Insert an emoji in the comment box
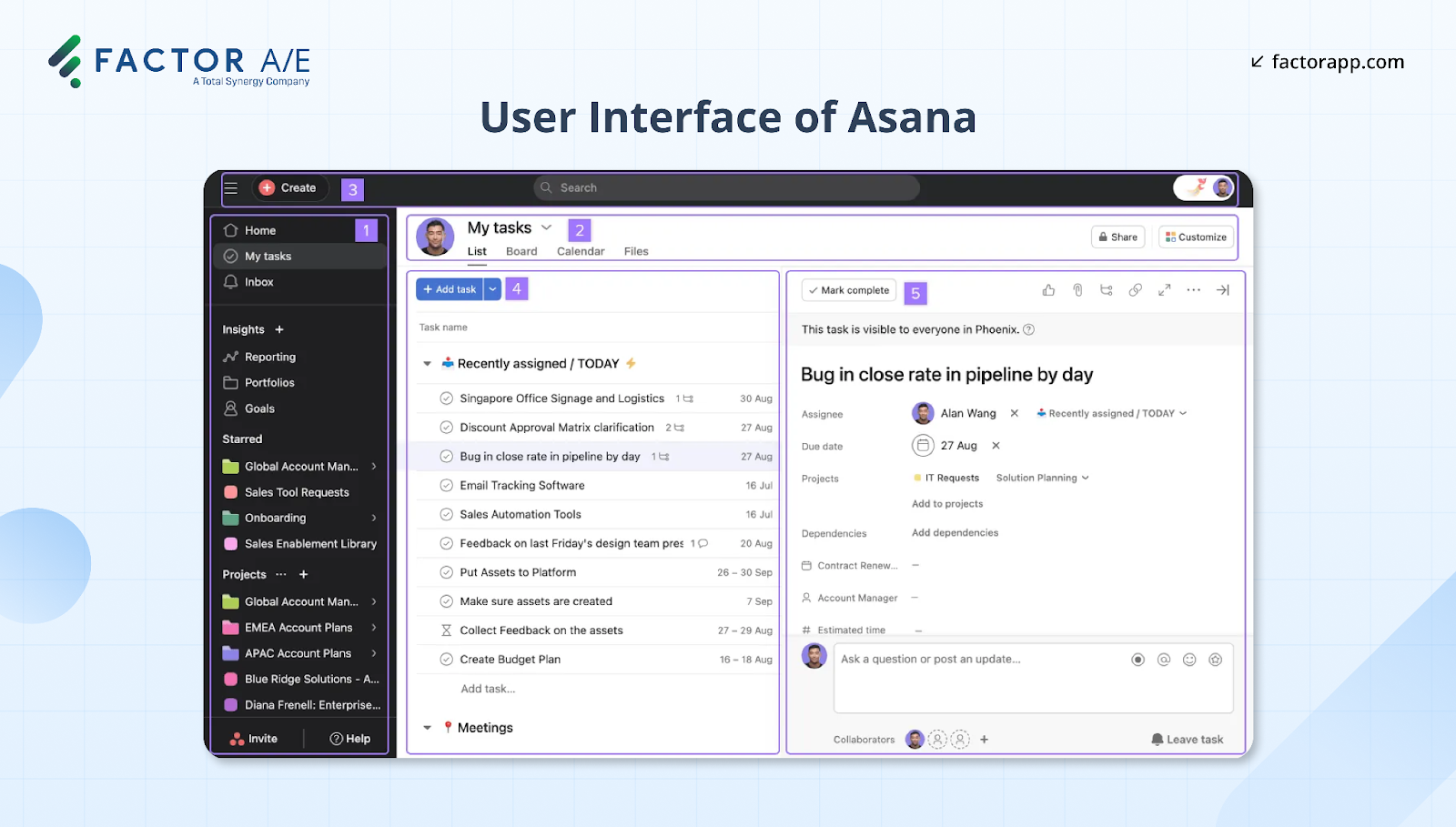Viewport: 1456px width, 827px height. click(x=1189, y=659)
